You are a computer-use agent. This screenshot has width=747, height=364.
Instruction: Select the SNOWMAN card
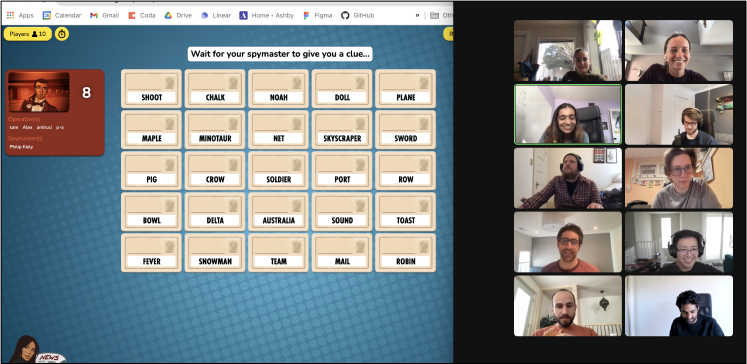pyautogui.click(x=215, y=253)
